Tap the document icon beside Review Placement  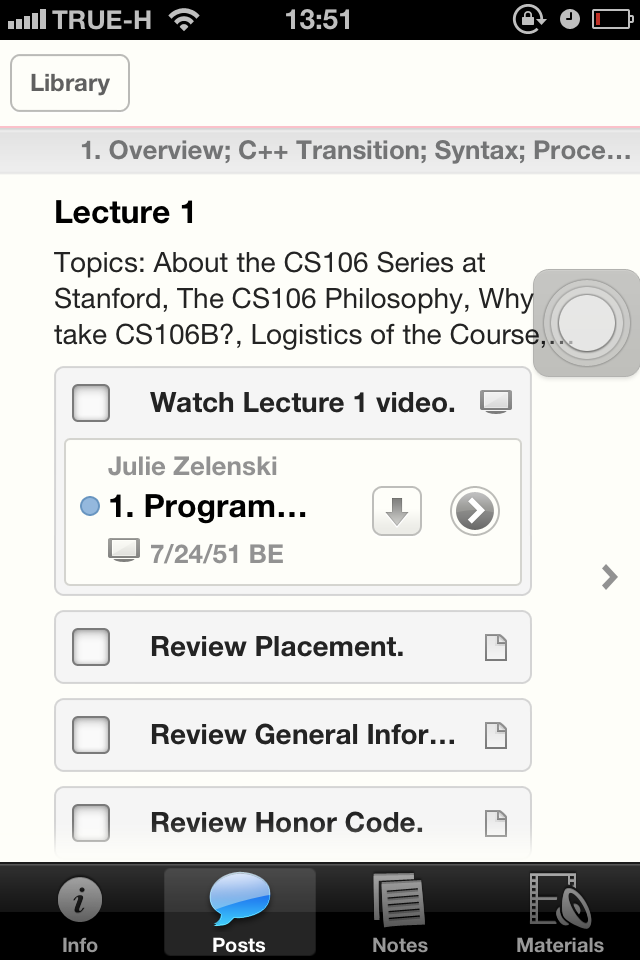click(496, 648)
